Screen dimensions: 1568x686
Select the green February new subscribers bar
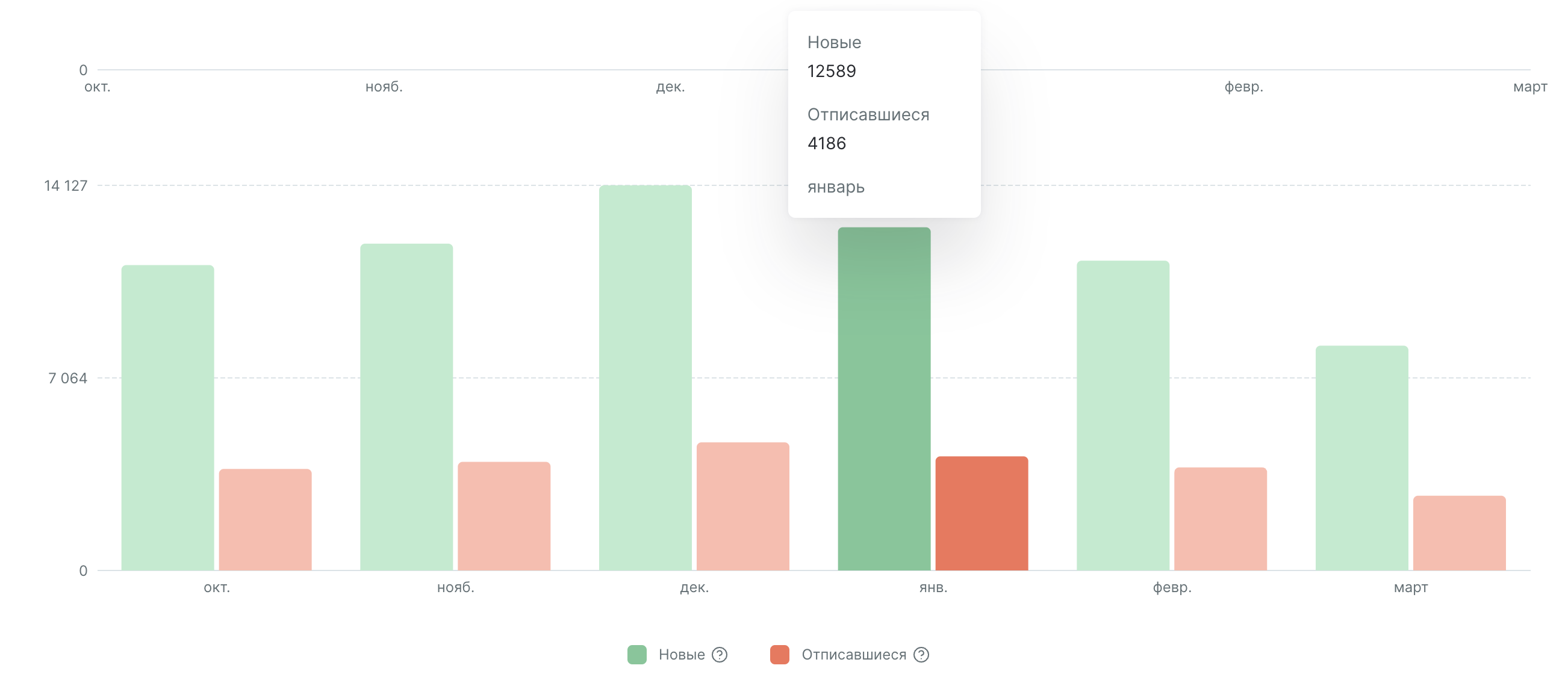[1122, 415]
